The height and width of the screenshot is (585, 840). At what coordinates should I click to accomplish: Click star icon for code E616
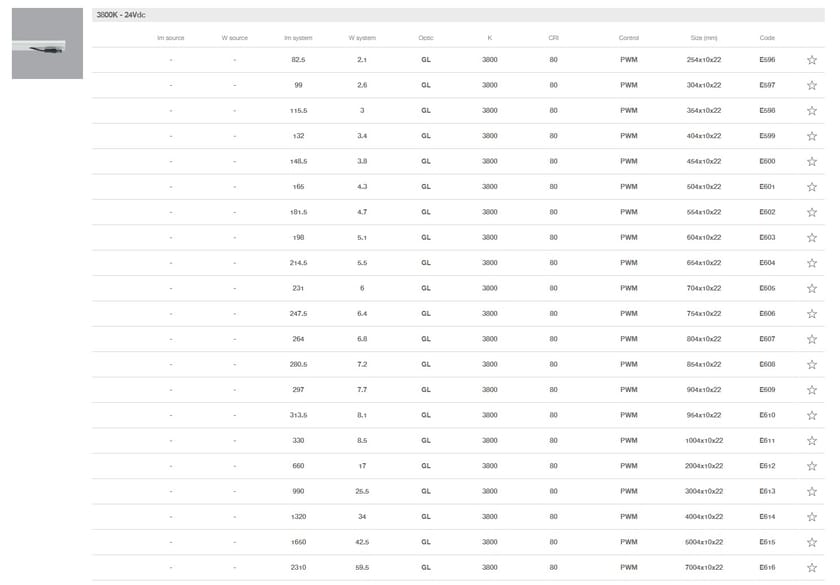coord(811,568)
